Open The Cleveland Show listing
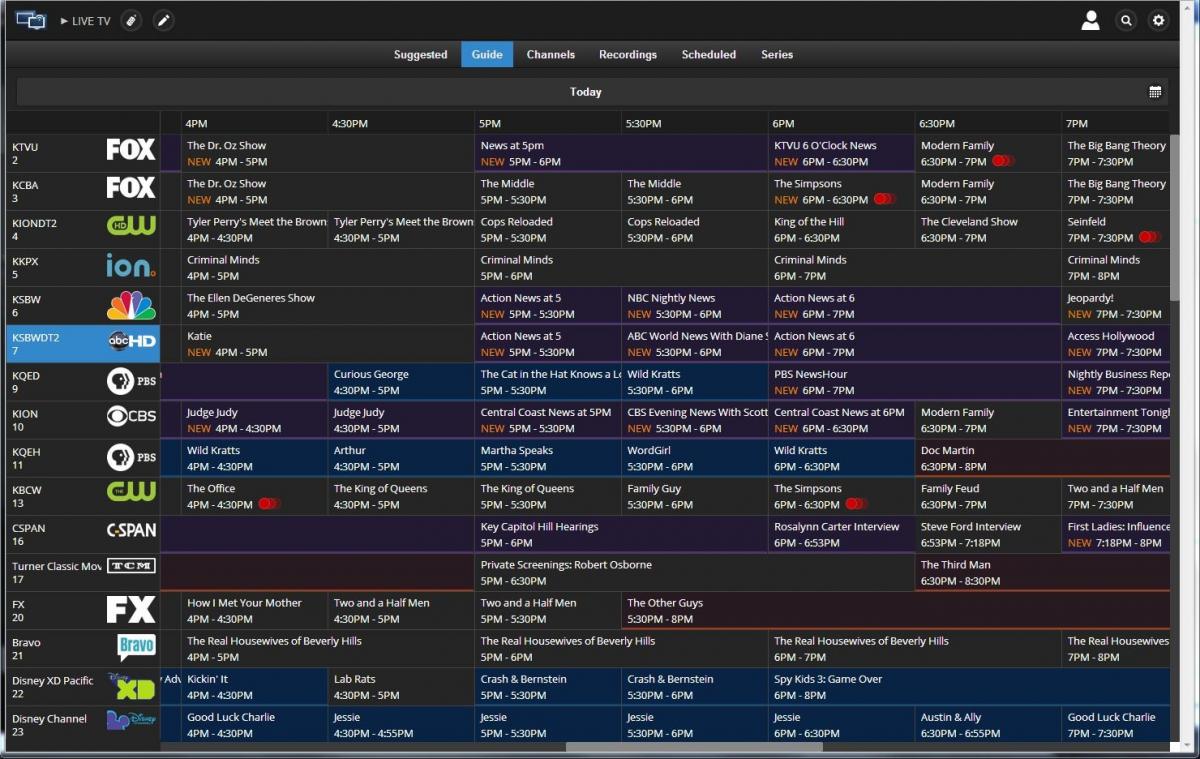 coord(988,230)
